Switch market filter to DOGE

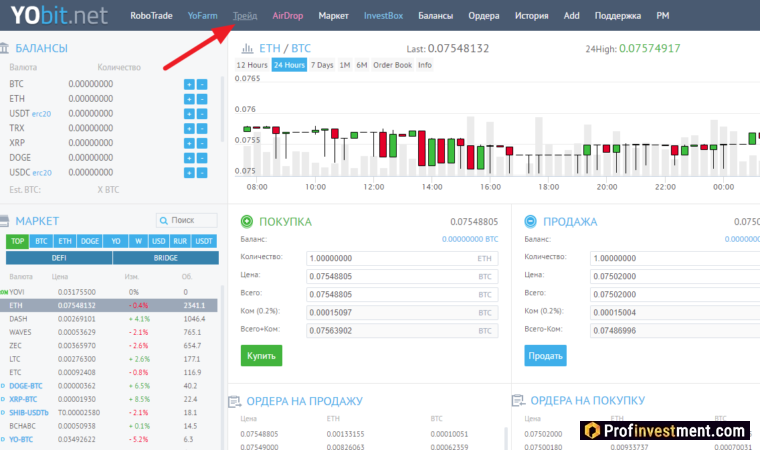pos(90,241)
